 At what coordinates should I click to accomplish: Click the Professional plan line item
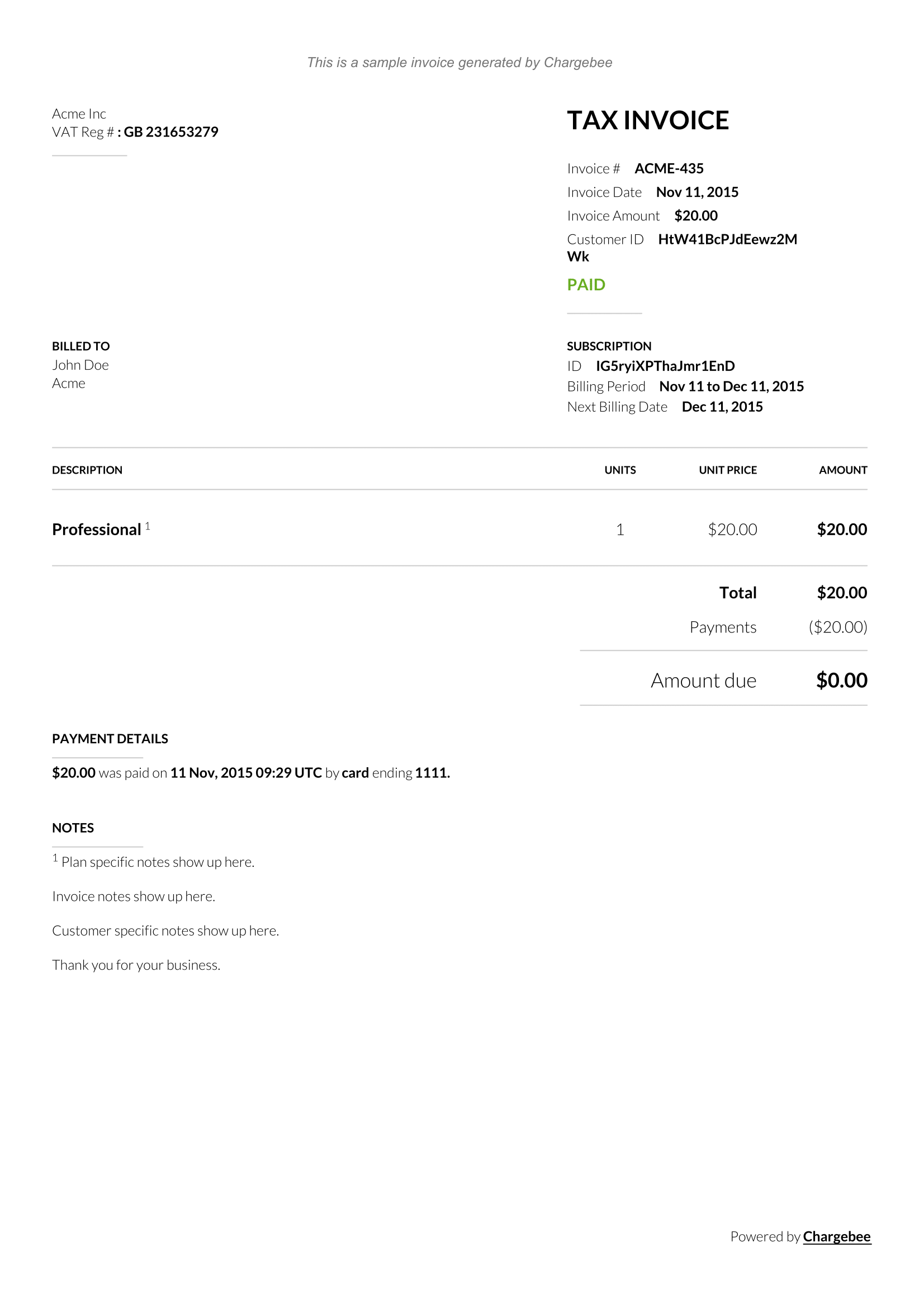pyautogui.click(x=97, y=530)
